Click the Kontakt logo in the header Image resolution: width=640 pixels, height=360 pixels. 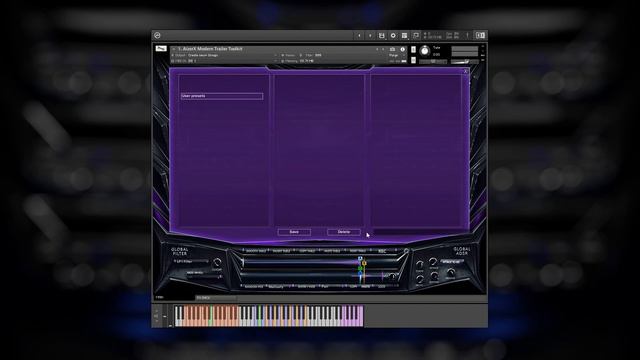click(157, 36)
